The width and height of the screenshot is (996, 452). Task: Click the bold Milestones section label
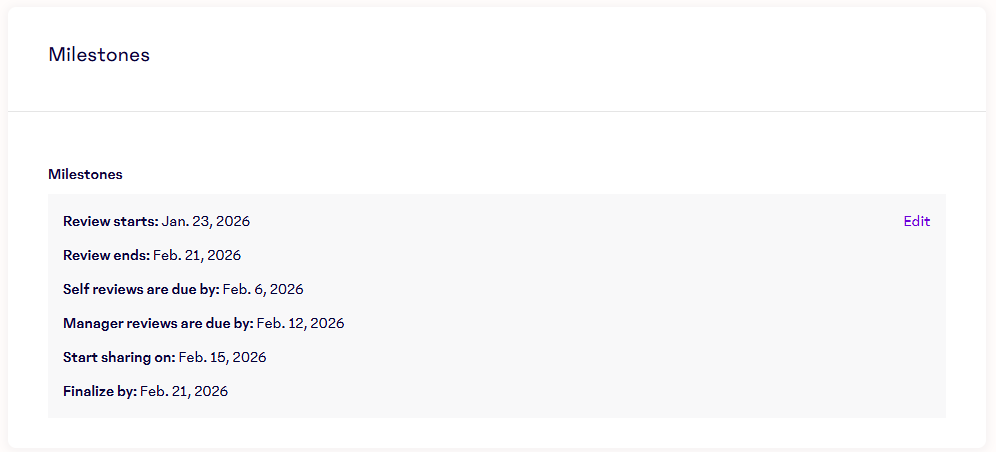coord(85,174)
